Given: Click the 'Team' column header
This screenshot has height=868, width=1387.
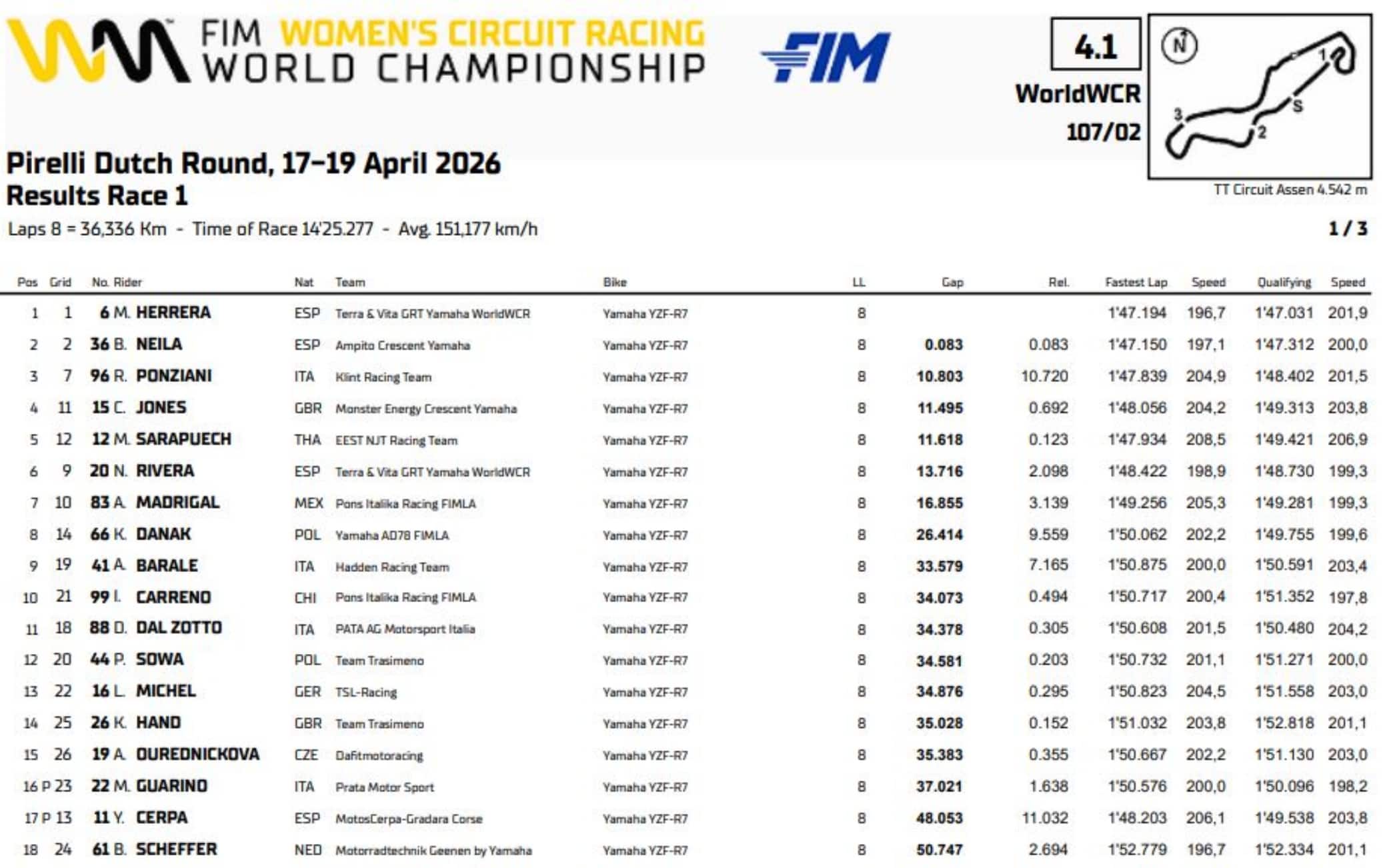Looking at the screenshot, I should click(350, 282).
